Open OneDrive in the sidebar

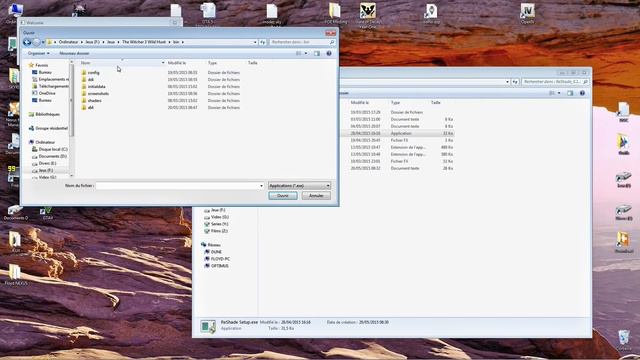[47, 93]
